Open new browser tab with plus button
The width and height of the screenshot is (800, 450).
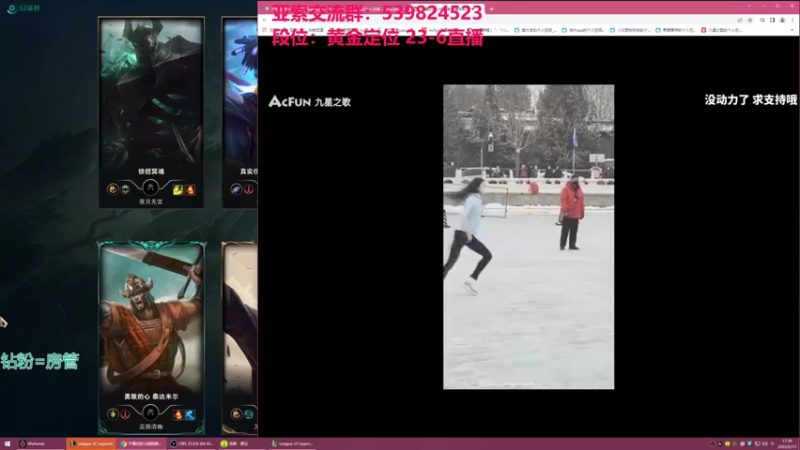(491, 9)
